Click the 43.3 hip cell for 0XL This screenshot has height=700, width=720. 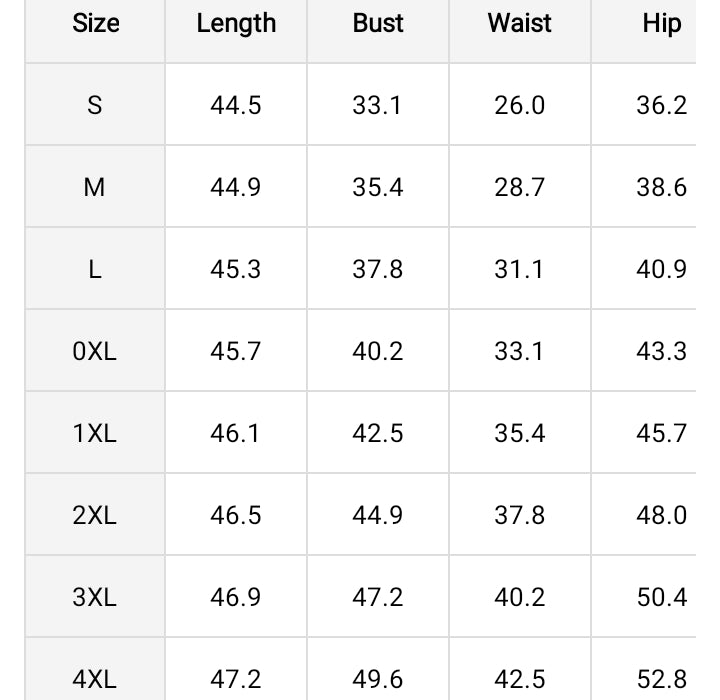661,351
